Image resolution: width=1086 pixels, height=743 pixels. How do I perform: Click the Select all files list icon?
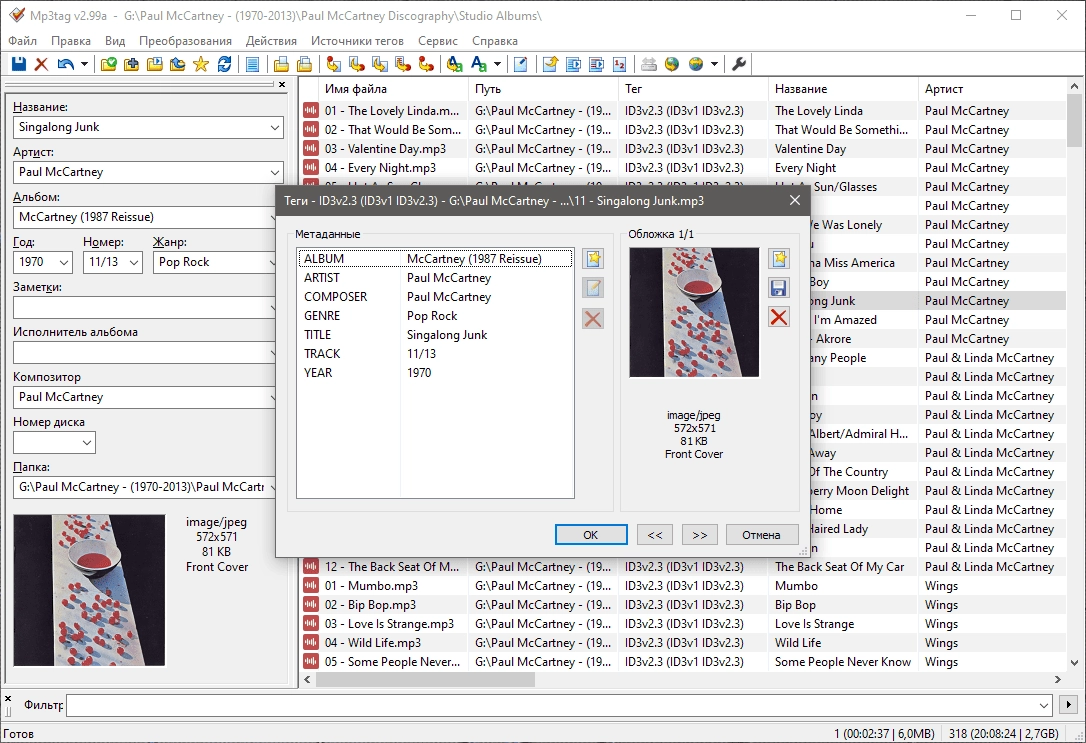tap(253, 64)
